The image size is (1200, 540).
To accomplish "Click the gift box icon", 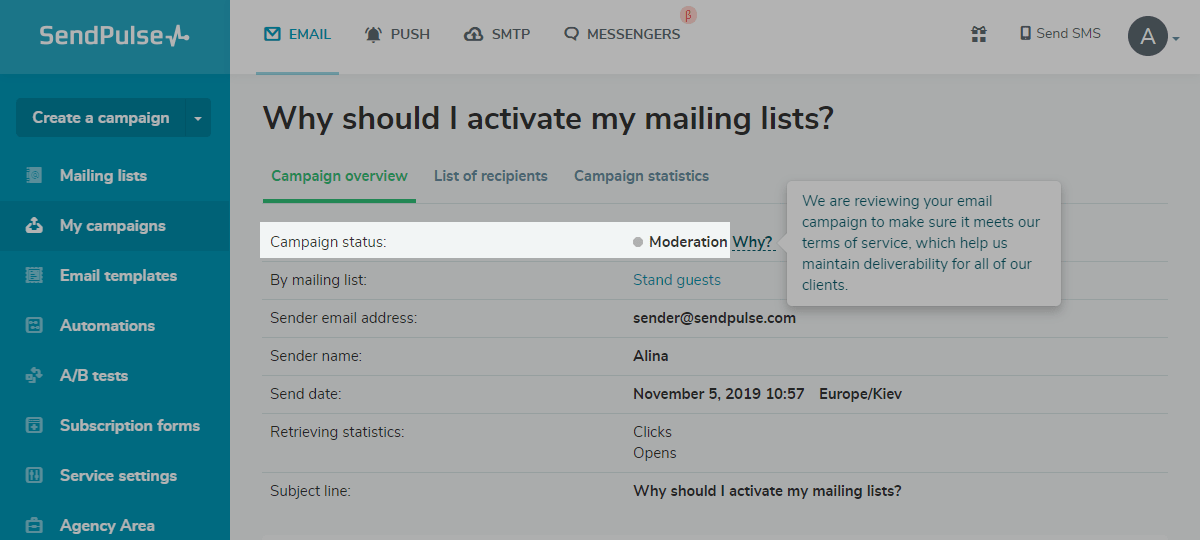I will point(979,34).
